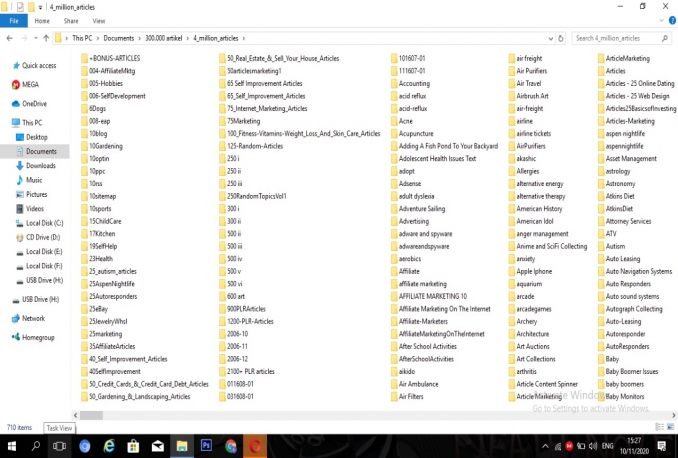Open Customize Quick Access Toolbar dropdown
The width and height of the screenshot is (678, 458).
[x=38, y=6]
